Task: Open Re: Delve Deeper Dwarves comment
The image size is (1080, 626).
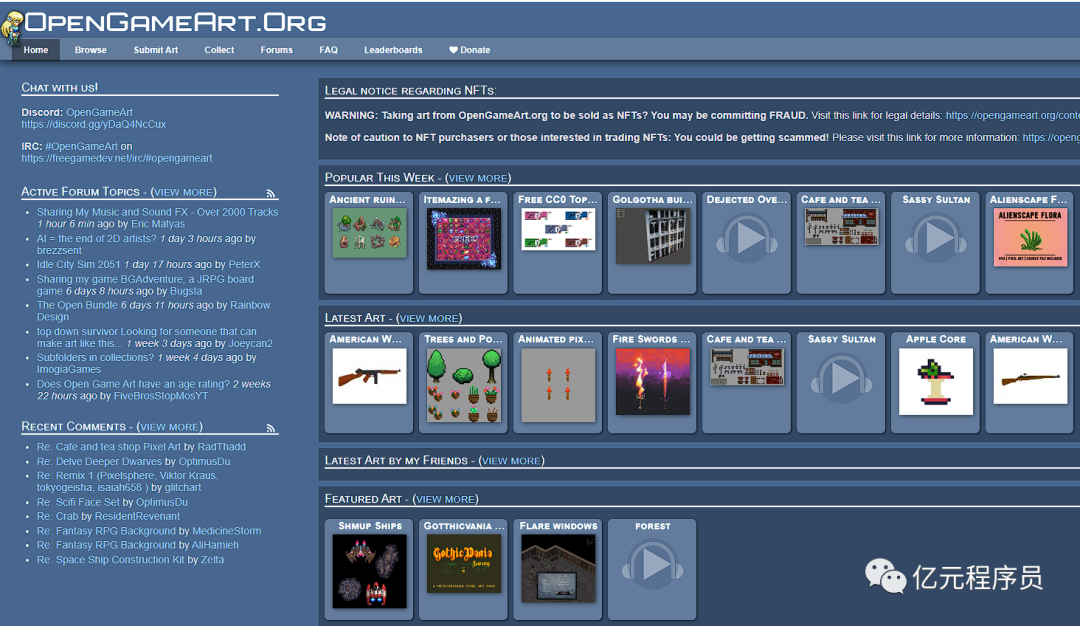Action: point(99,461)
